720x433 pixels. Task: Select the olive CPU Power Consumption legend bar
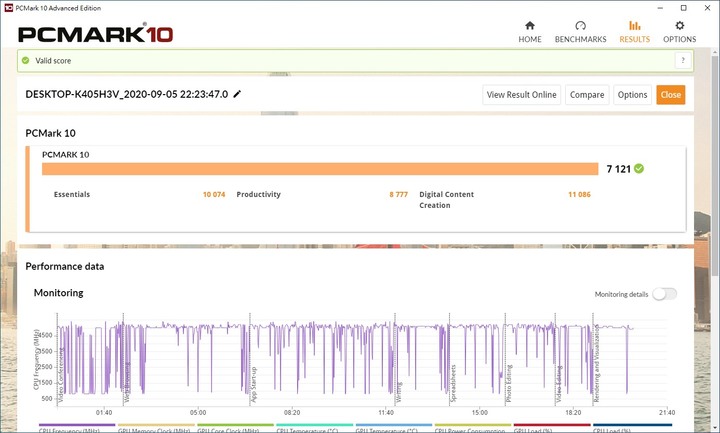[x=473, y=425]
